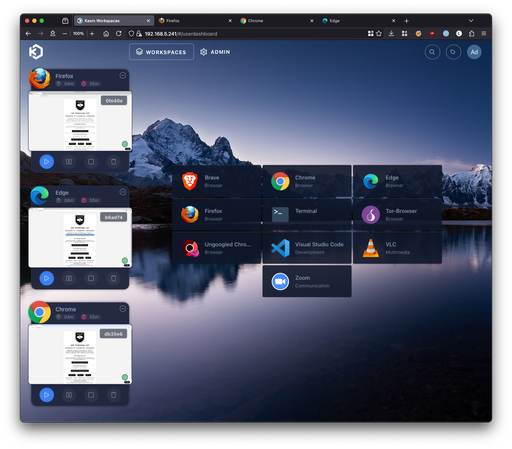
Task: Collapse the Edge session card
Action: tap(123, 192)
